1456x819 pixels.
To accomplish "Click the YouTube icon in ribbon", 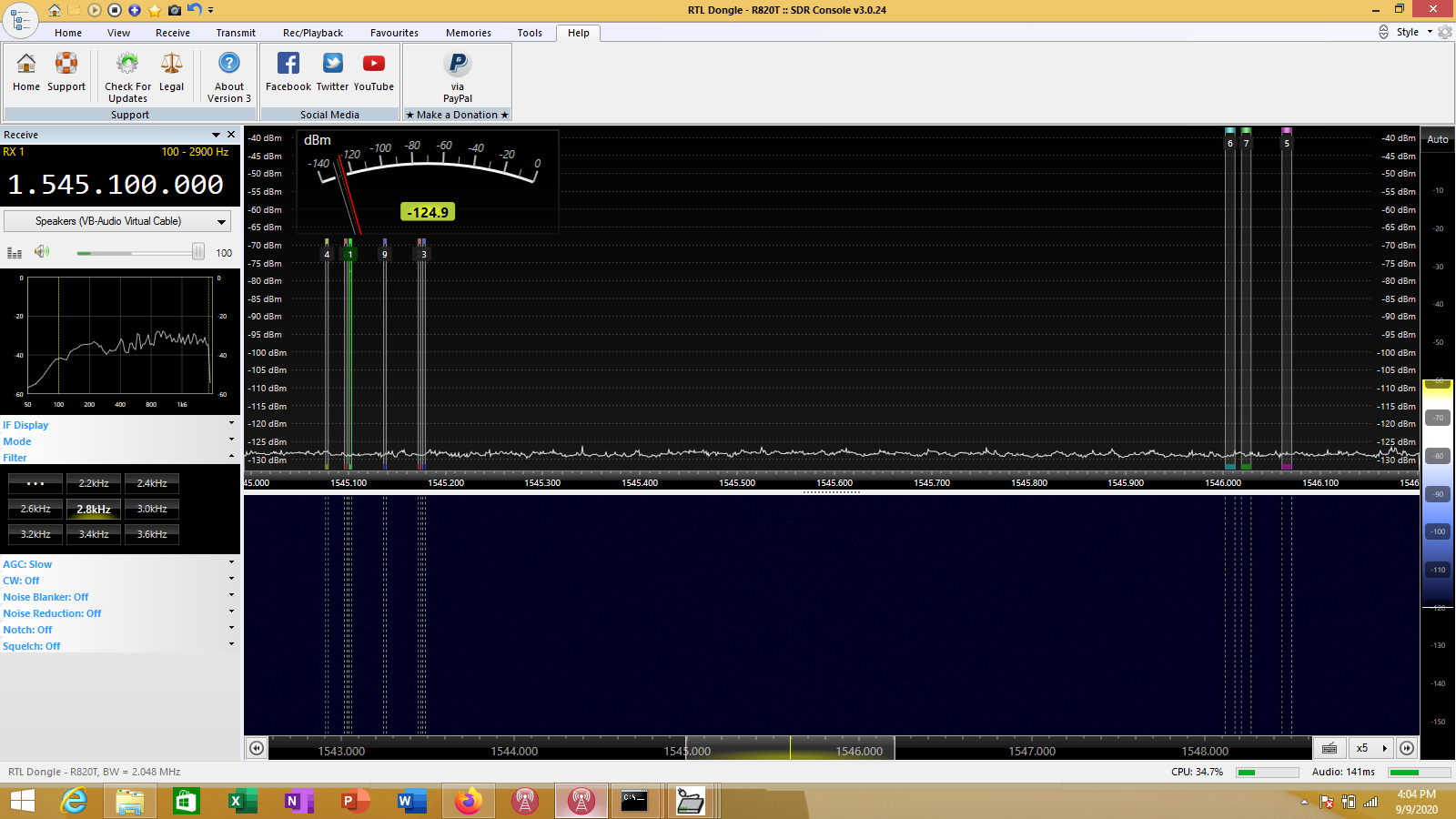I will (x=373, y=65).
